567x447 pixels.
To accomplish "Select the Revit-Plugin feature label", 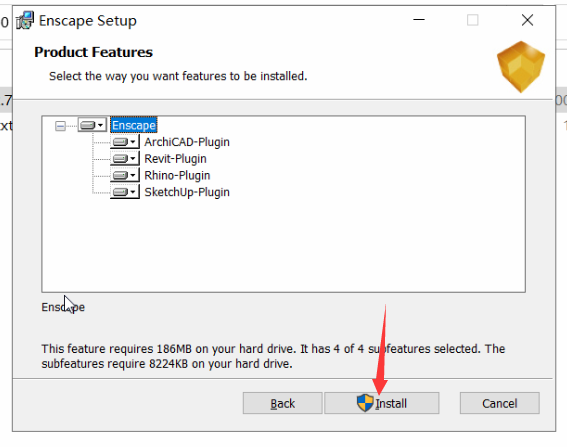I will point(175,159).
